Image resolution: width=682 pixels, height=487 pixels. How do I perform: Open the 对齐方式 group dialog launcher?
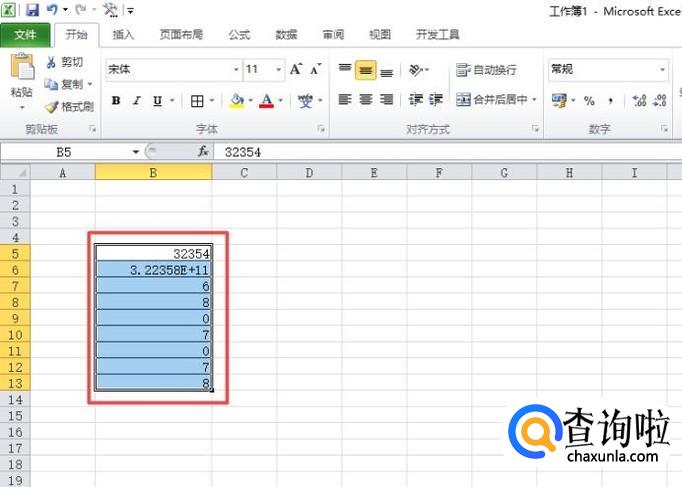pyautogui.click(x=535, y=129)
